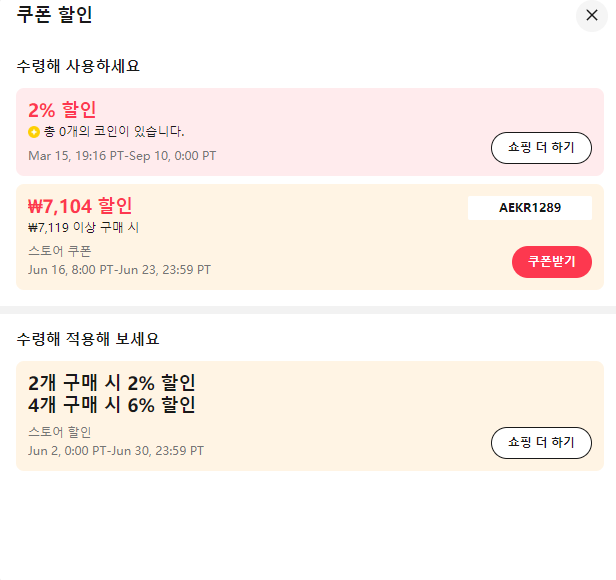Screen dimensions: 616x580
Task: Claim the ₩7,104 coupon with 쿠폰받기
Action: (552, 262)
